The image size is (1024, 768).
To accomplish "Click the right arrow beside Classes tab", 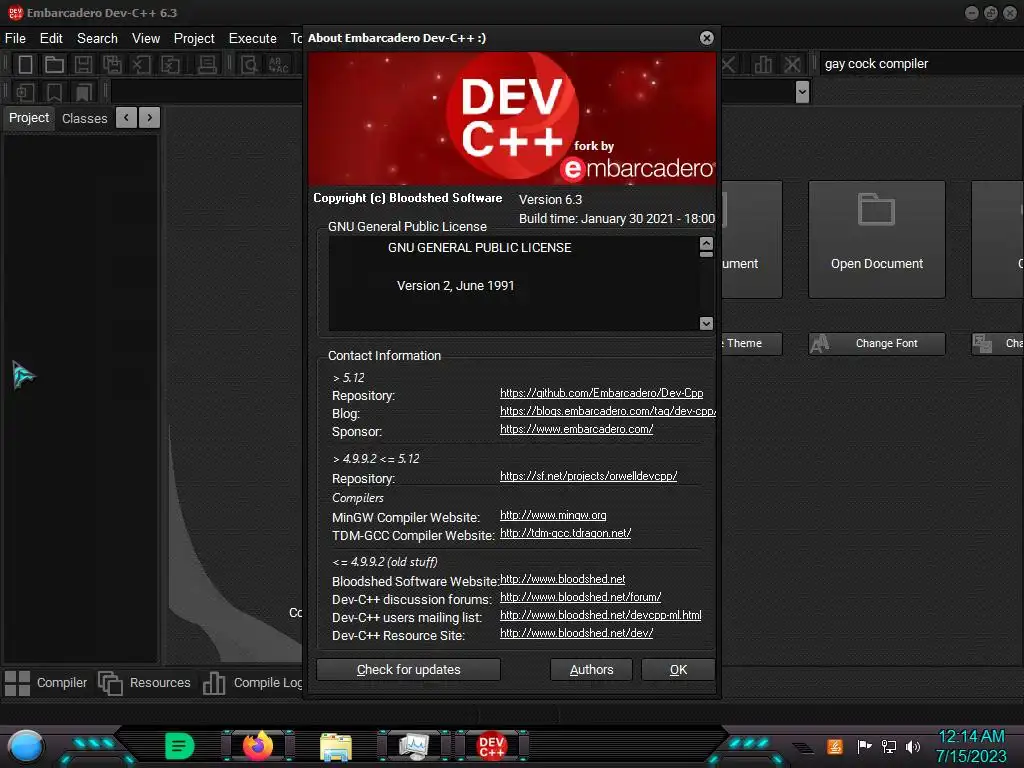I will click(x=150, y=118).
